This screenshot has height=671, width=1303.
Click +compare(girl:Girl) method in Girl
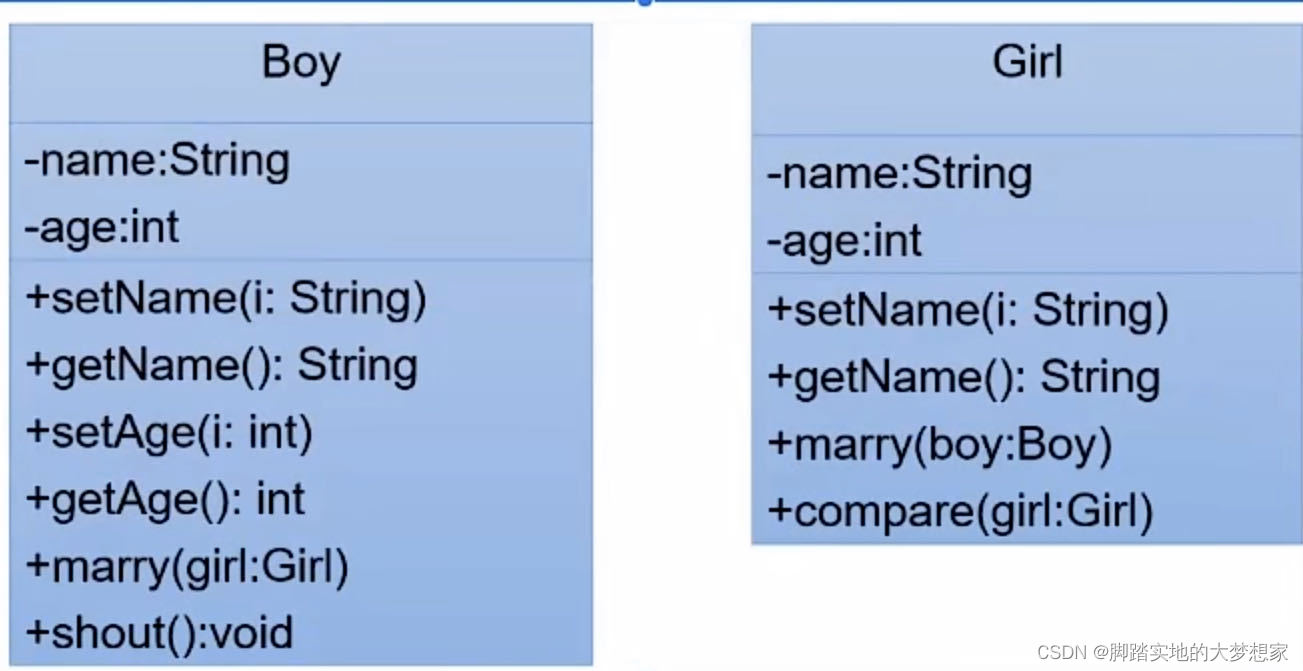coord(961,512)
